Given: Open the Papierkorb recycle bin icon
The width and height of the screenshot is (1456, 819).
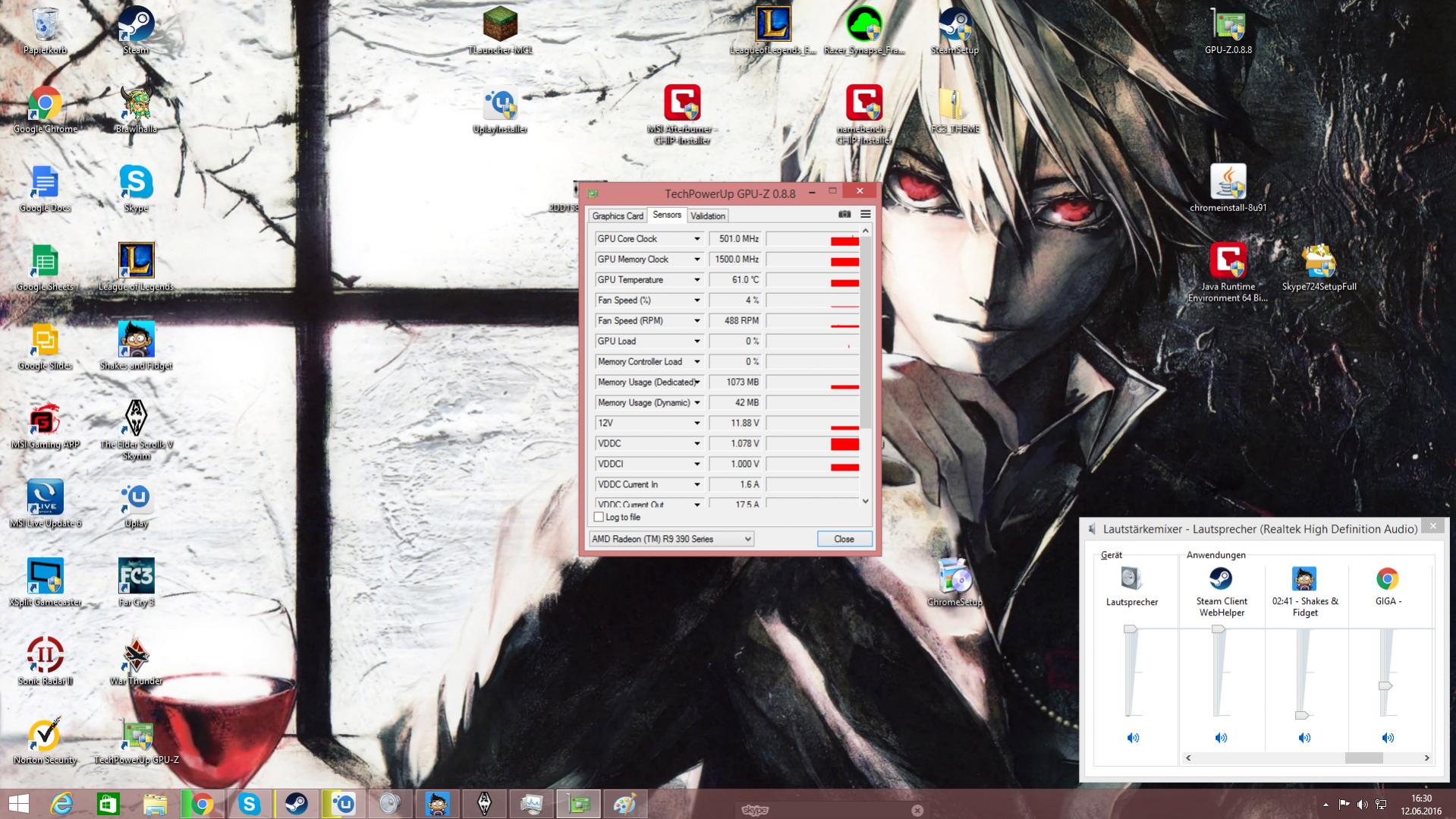Looking at the screenshot, I should coord(46,30).
